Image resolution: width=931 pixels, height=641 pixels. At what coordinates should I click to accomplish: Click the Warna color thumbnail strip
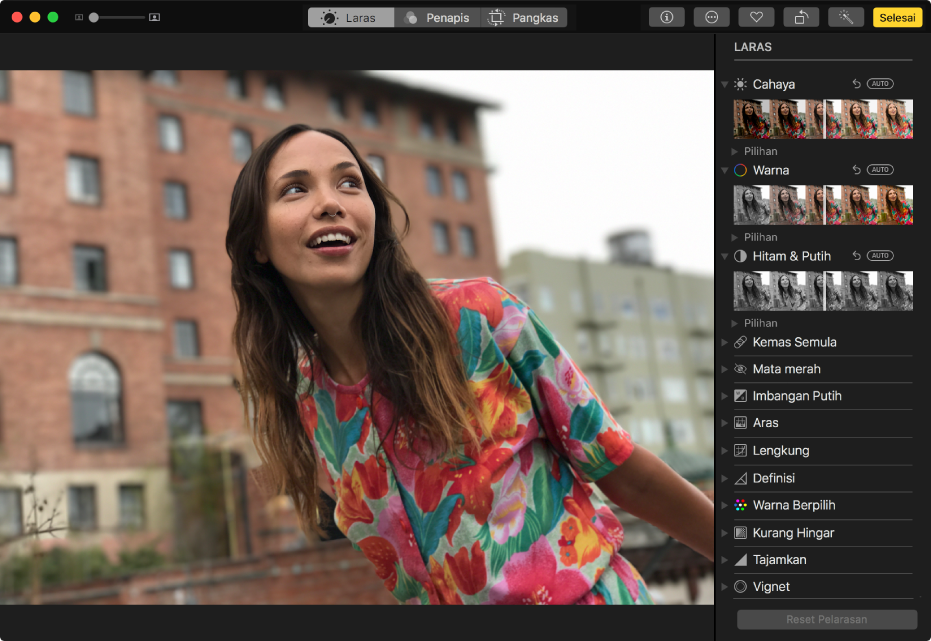pos(822,205)
